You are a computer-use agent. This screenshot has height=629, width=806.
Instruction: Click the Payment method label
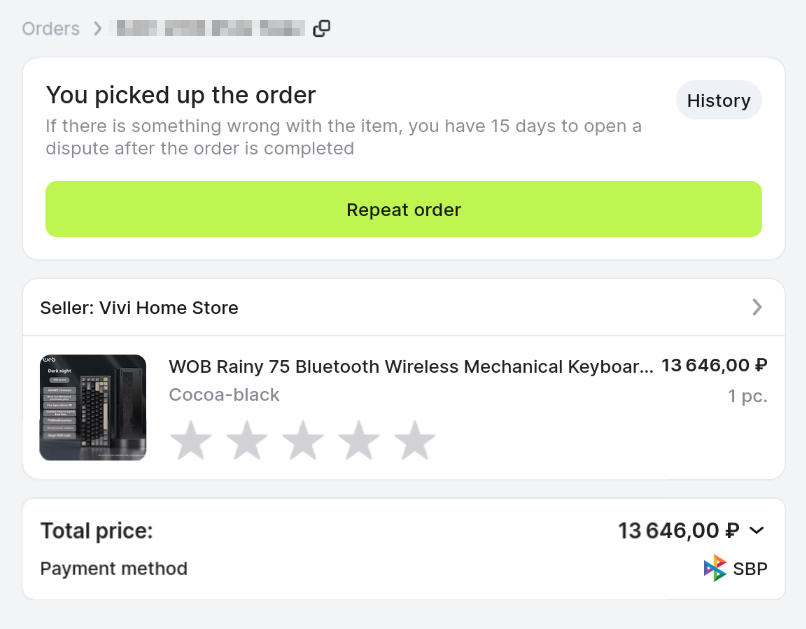[x=114, y=569]
